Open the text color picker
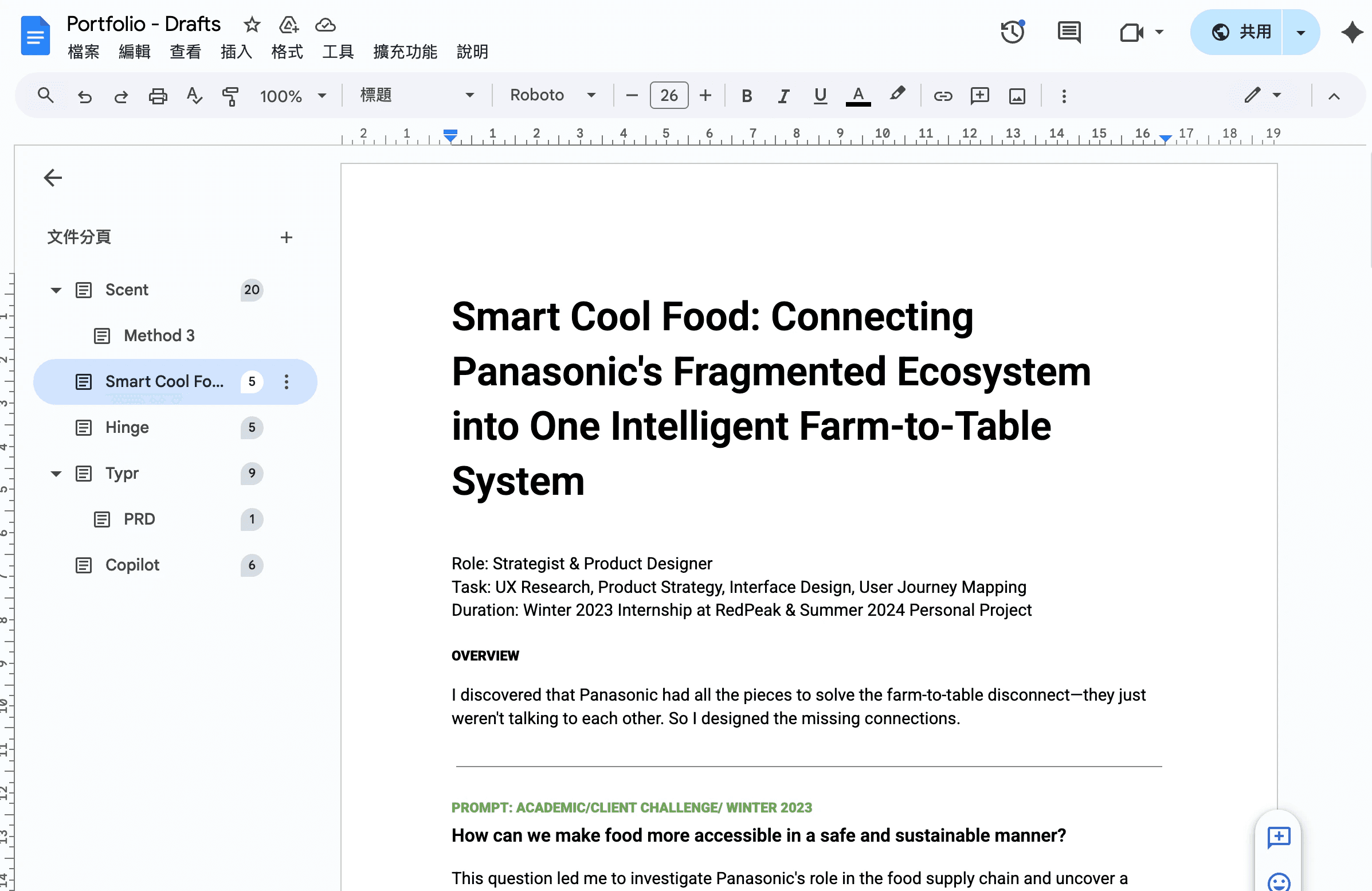The image size is (1372, 891). [x=858, y=96]
